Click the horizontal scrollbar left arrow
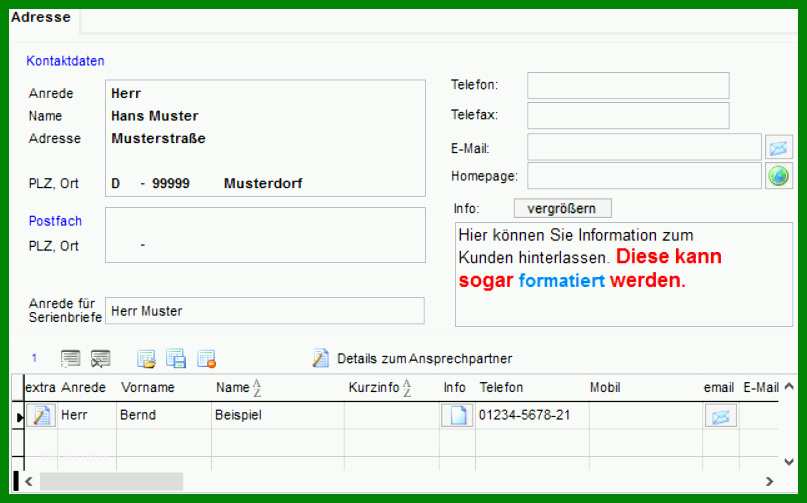This screenshot has width=807, height=503. point(28,482)
